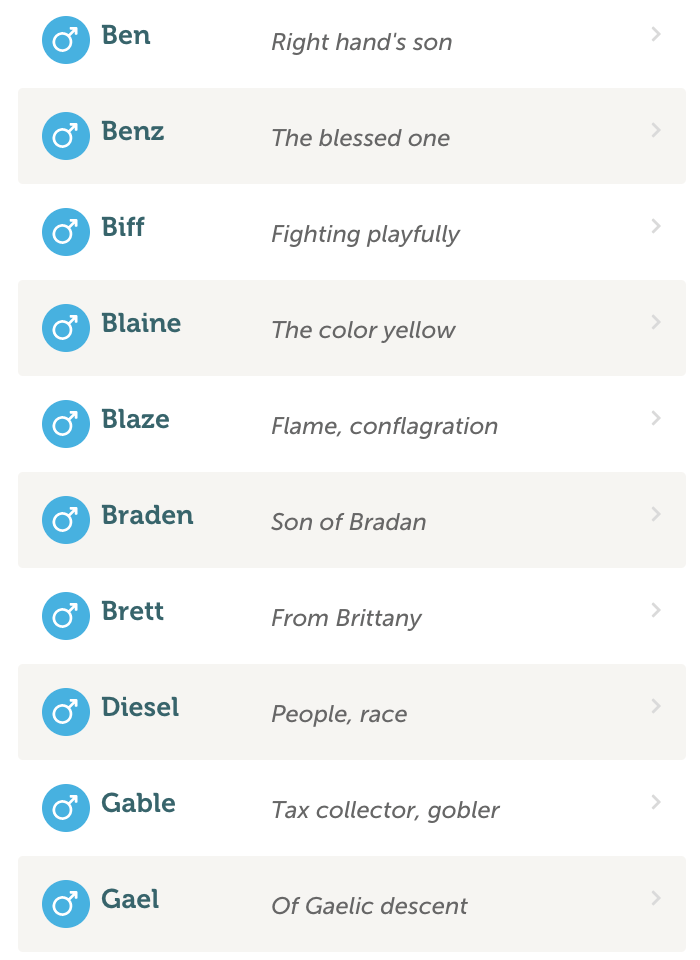This screenshot has height=960, width=700.
Task: Click the chevron arrow on Blaine row
Action: [656, 322]
